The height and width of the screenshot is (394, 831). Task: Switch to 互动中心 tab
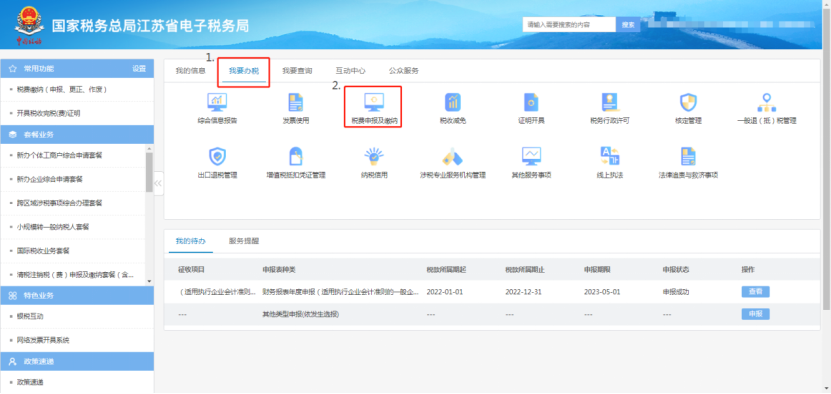tap(350, 71)
